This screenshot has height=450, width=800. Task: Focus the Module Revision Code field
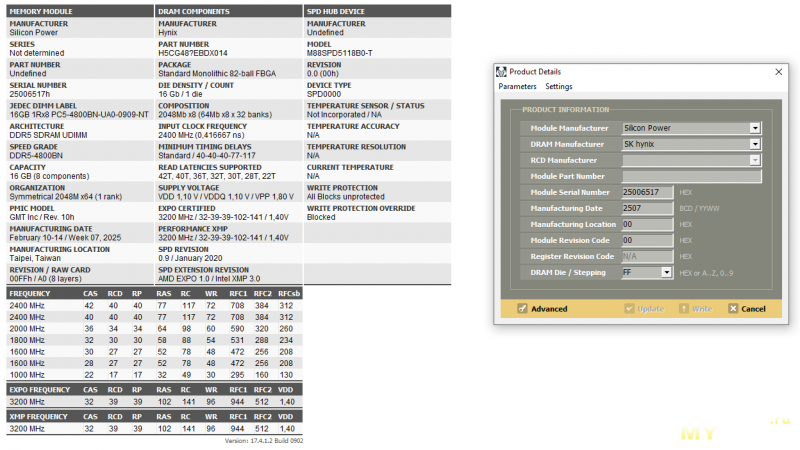pos(647,240)
